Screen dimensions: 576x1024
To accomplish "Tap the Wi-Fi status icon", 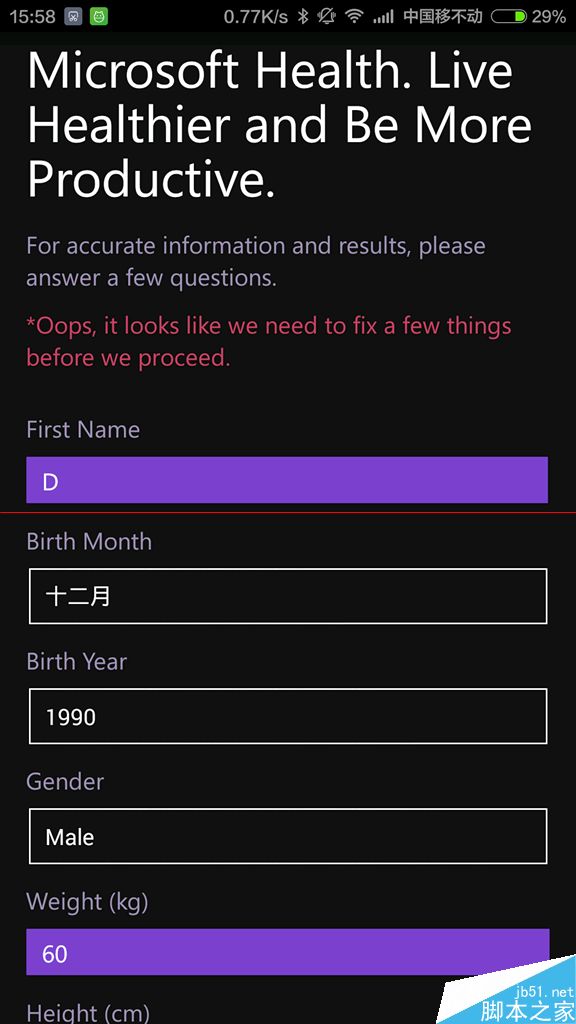I will tap(354, 17).
